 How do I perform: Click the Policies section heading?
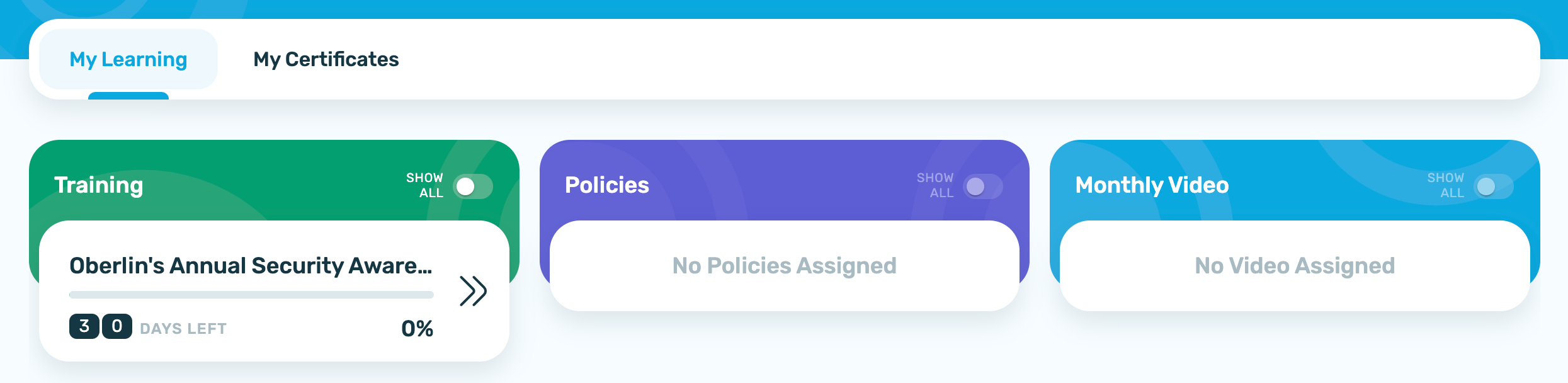607,185
